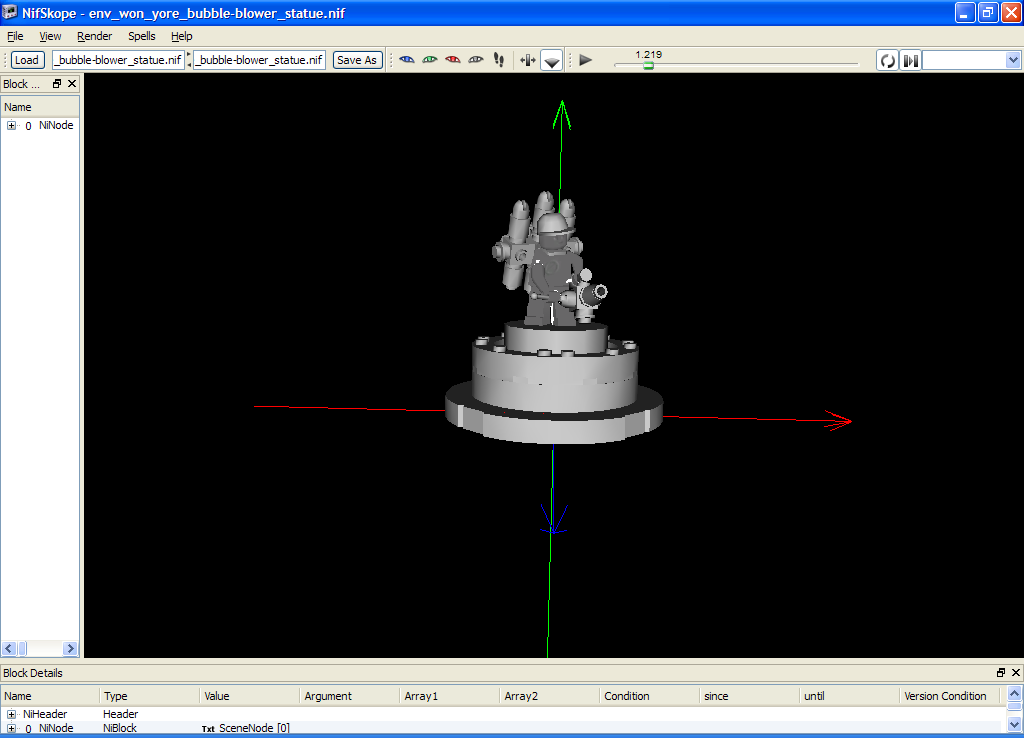Open the Render menu
Screen dimensions: 1024x738
coord(94,36)
